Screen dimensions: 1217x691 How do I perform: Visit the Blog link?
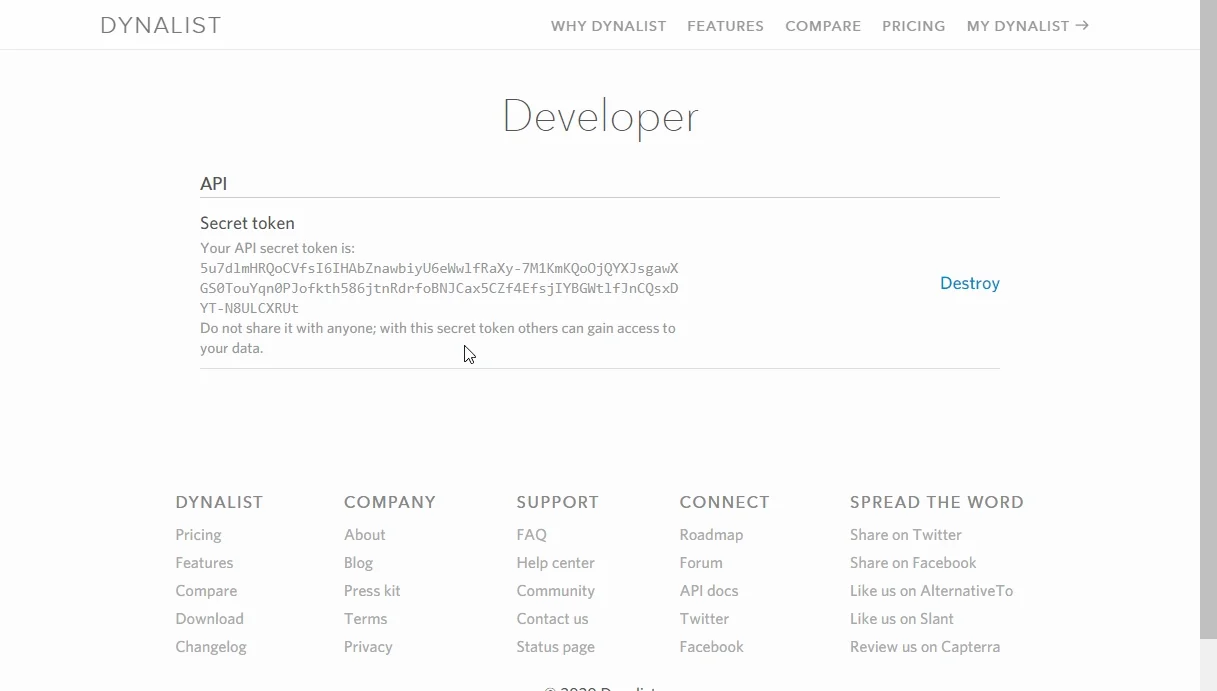coord(358,563)
